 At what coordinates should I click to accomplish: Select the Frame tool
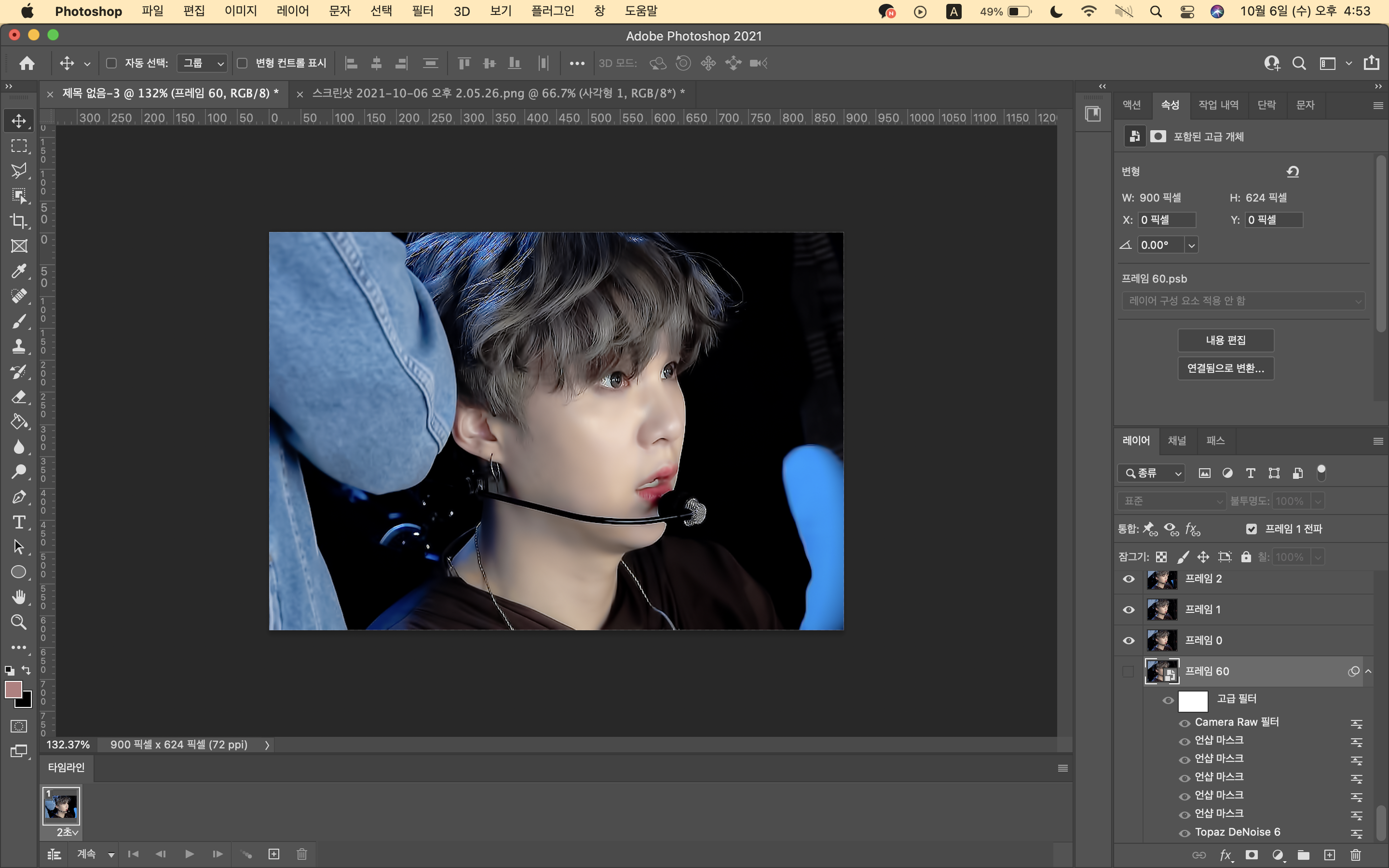[x=19, y=246]
